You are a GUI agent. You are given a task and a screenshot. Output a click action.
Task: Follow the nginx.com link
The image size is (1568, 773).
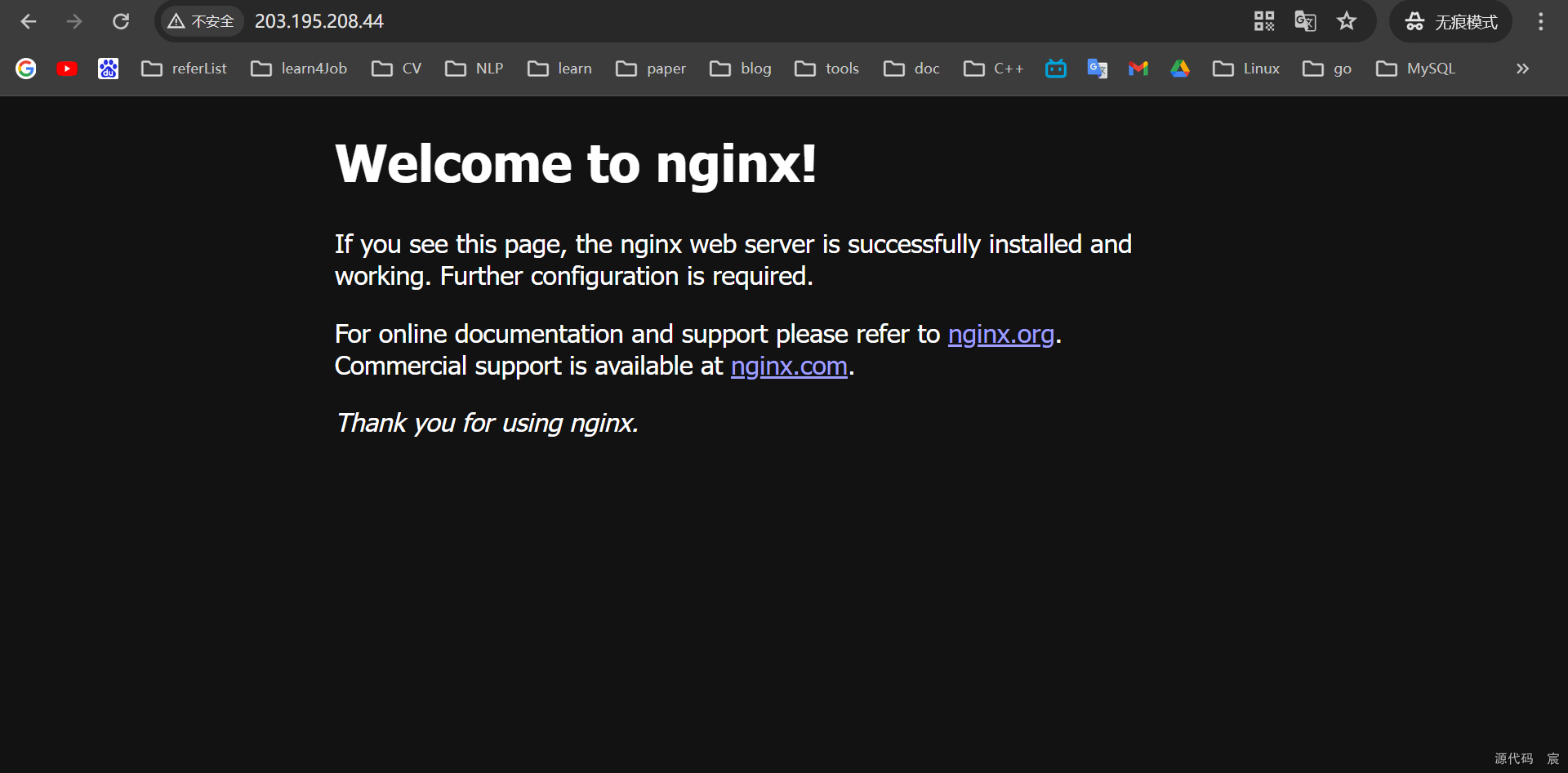[789, 367]
